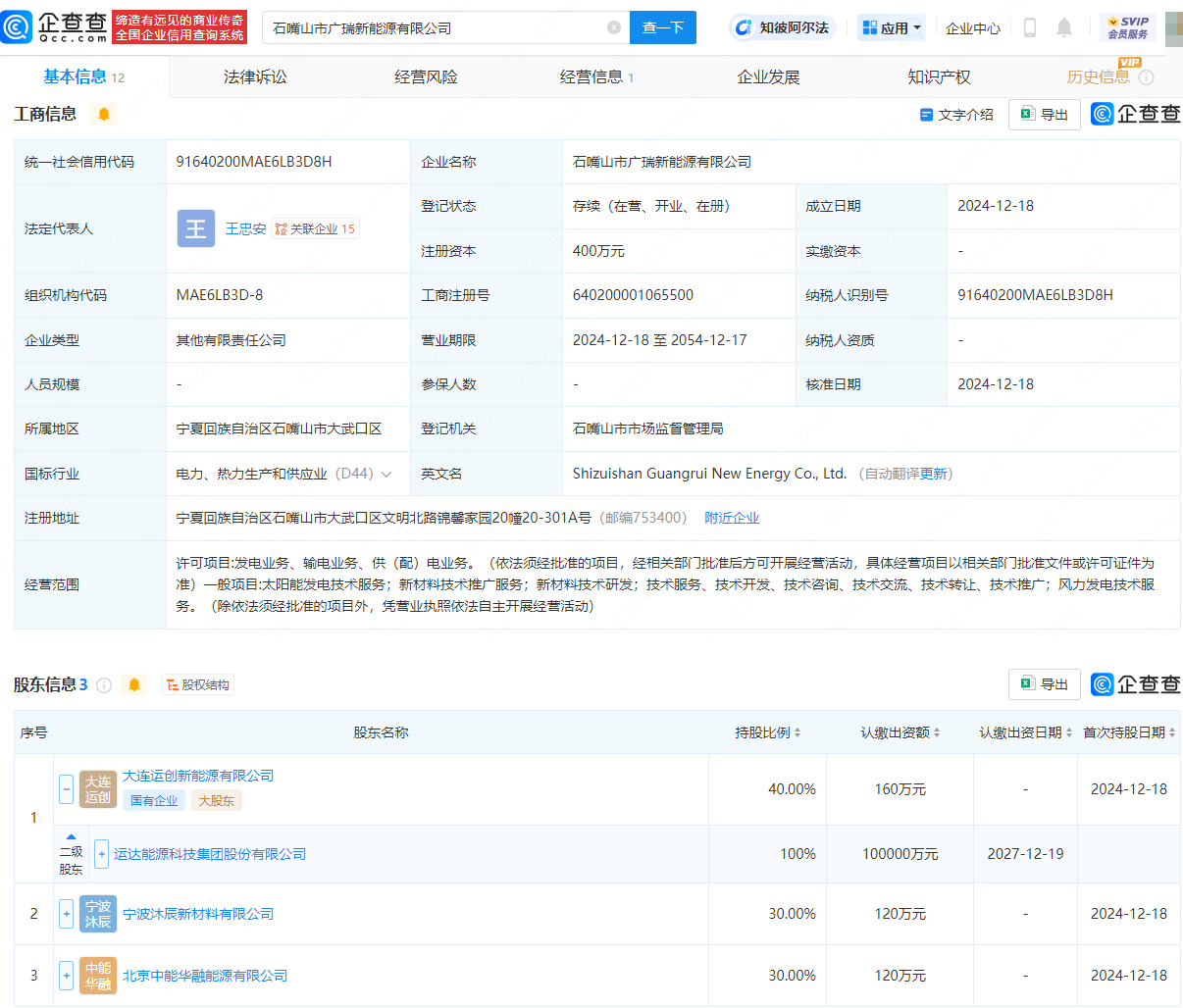Click the 宁波沐辰 company logo
The height and width of the screenshot is (1008, 1183).
click(98, 914)
